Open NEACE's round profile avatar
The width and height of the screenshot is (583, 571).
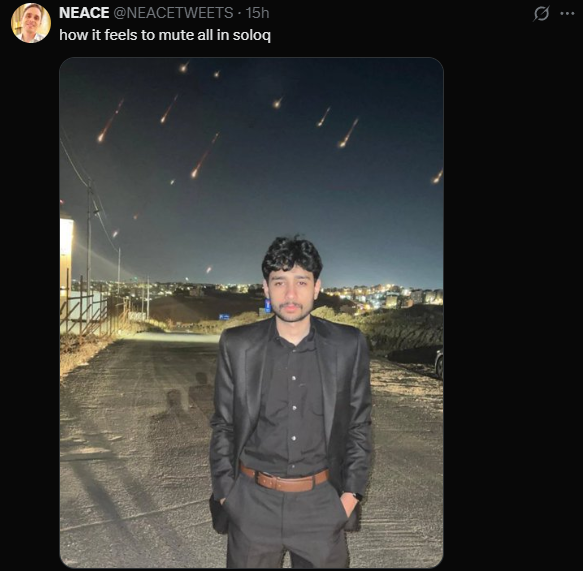point(31,23)
